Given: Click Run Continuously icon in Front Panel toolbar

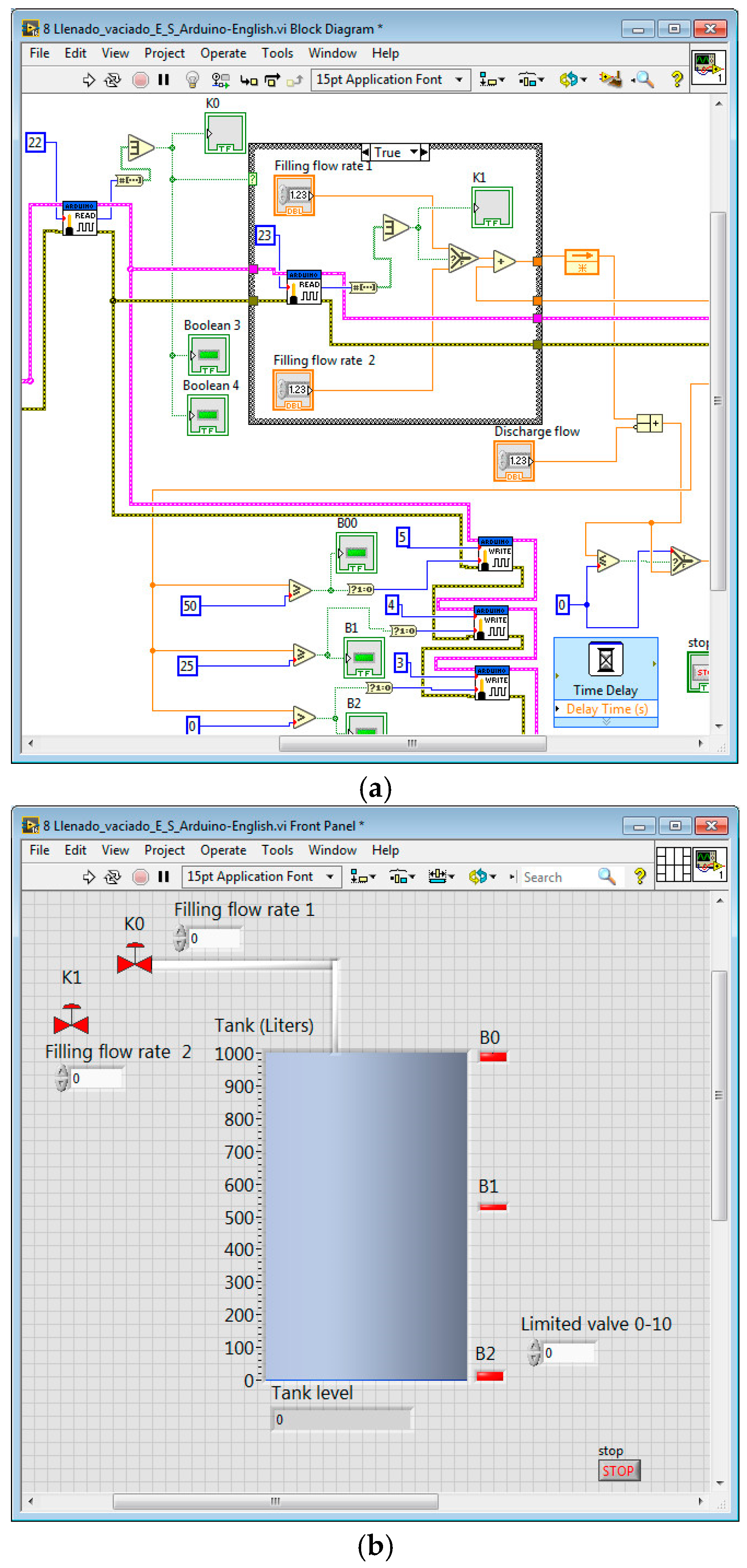Looking at the screenshot, I should [x=113, y=876].
